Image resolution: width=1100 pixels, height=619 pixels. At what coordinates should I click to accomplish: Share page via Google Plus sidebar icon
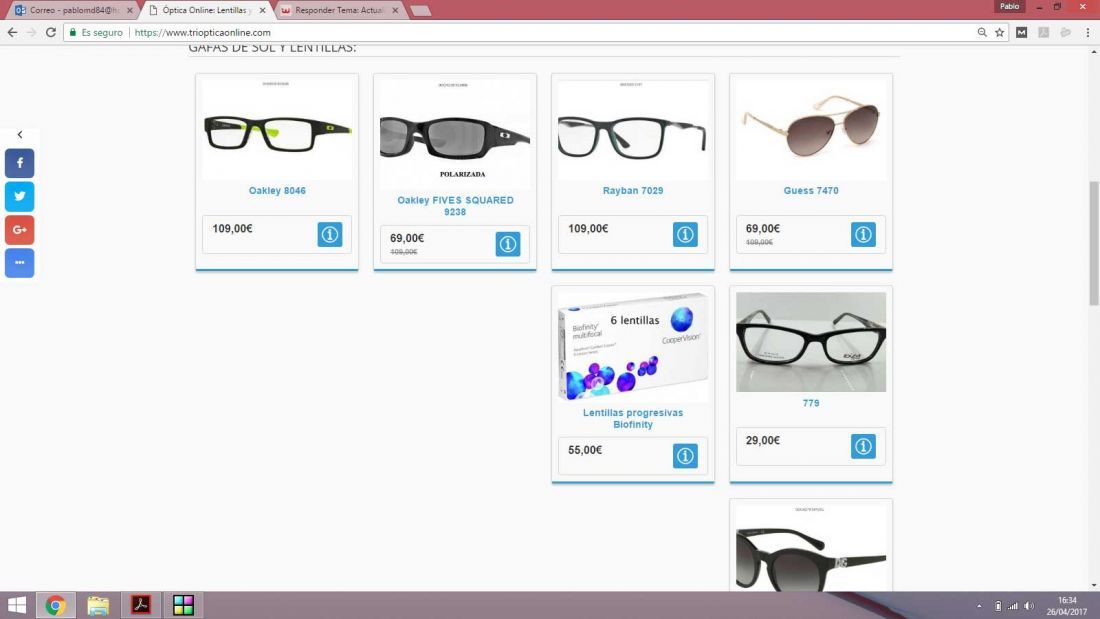coord(20,229)
